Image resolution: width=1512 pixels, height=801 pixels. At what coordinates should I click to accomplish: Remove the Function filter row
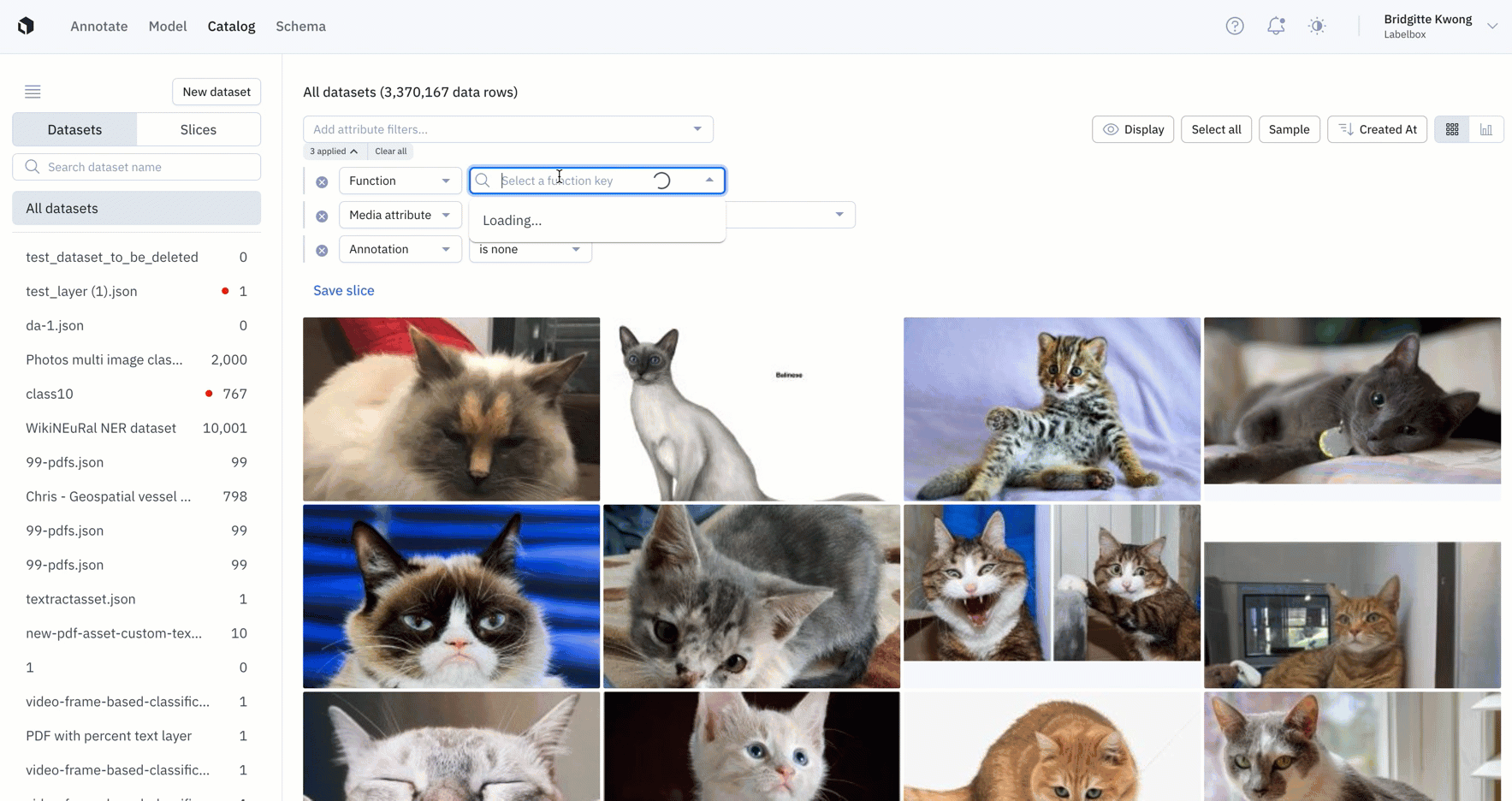[322, 181]
